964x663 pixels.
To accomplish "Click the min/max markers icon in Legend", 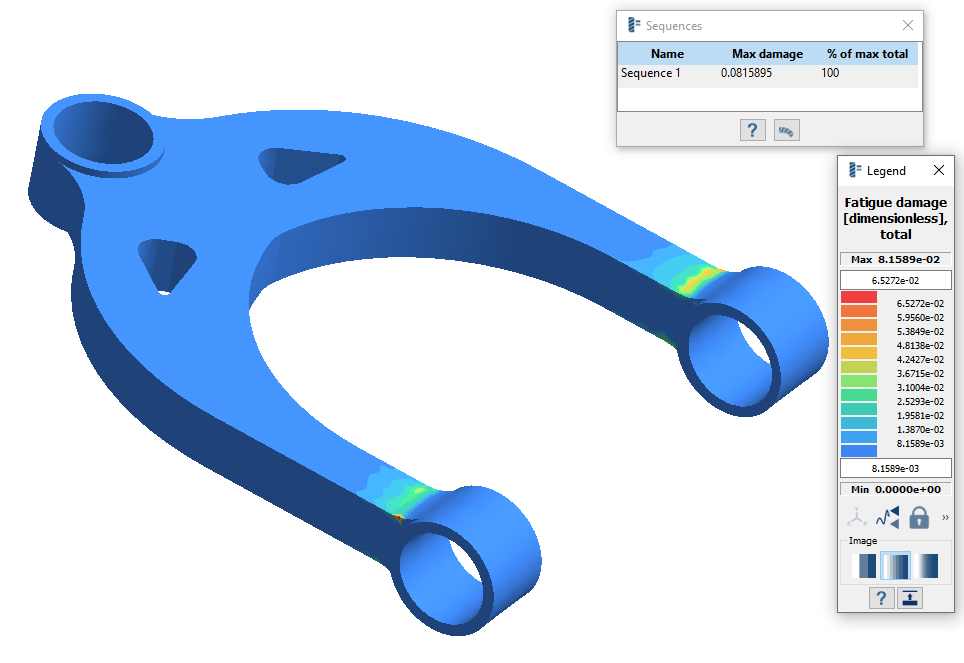I will point(888,517).
